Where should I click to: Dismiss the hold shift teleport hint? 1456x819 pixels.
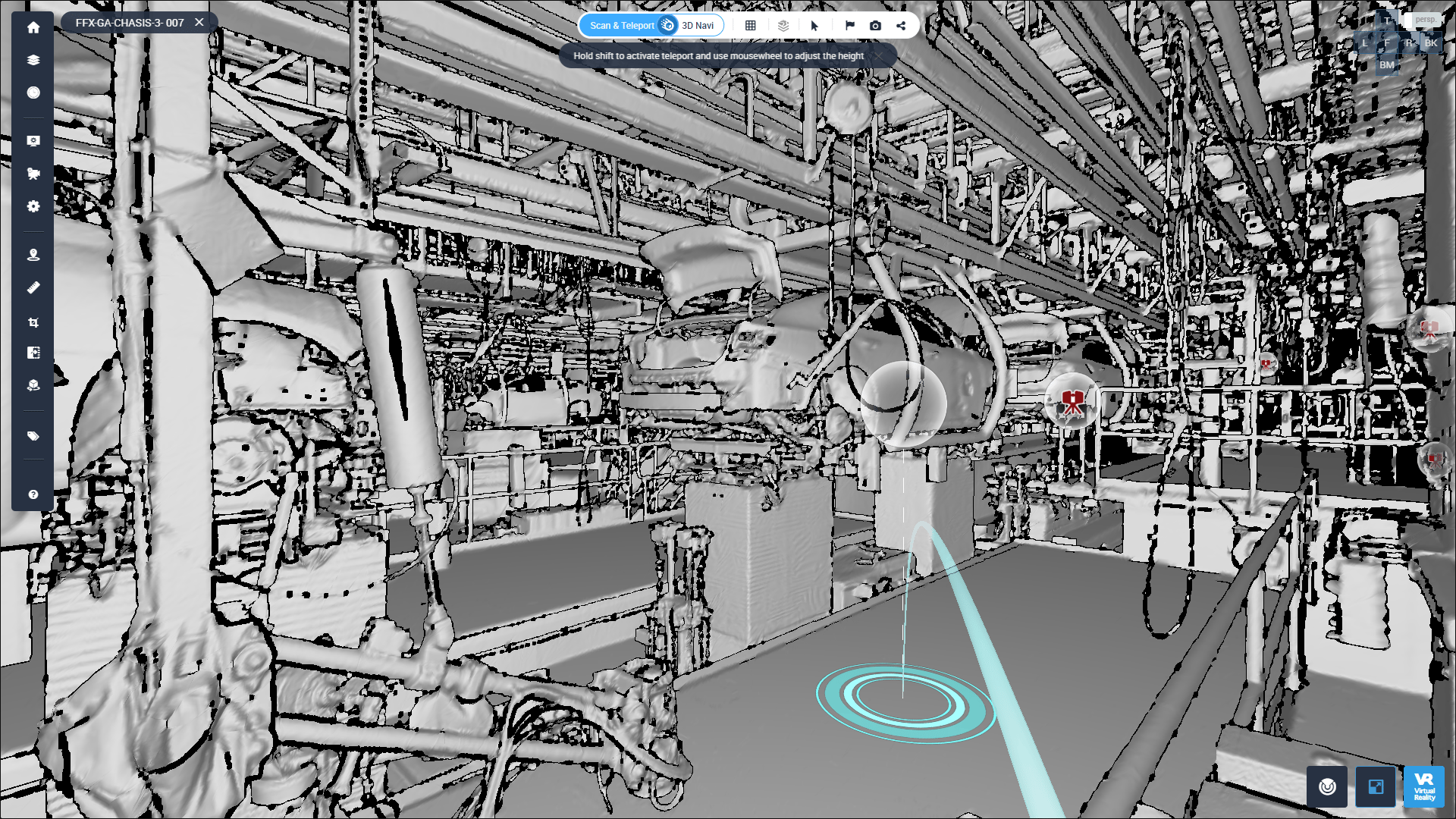[x=879, y=56]
